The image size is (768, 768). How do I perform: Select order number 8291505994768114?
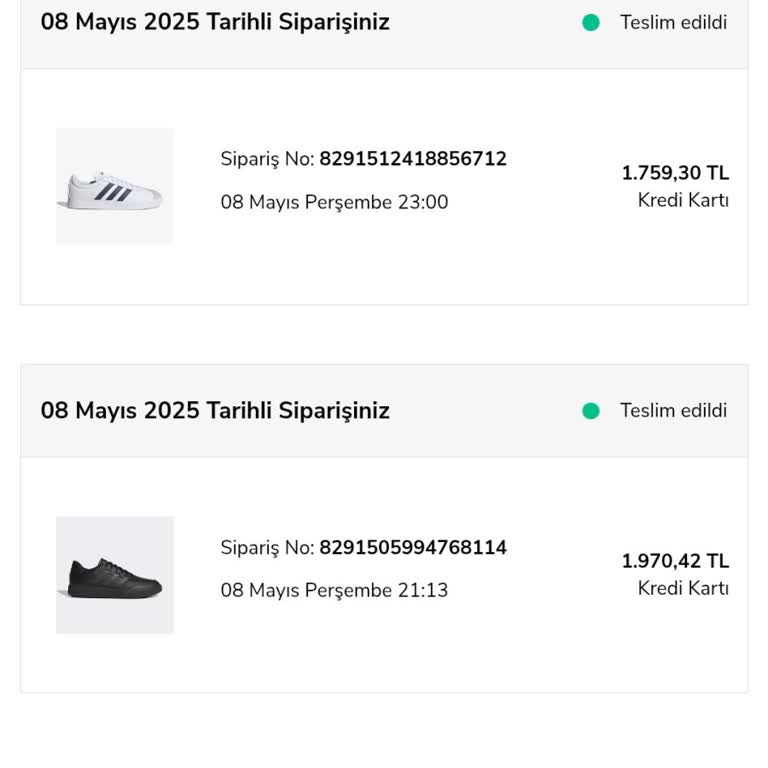click(x=412, y=548)
